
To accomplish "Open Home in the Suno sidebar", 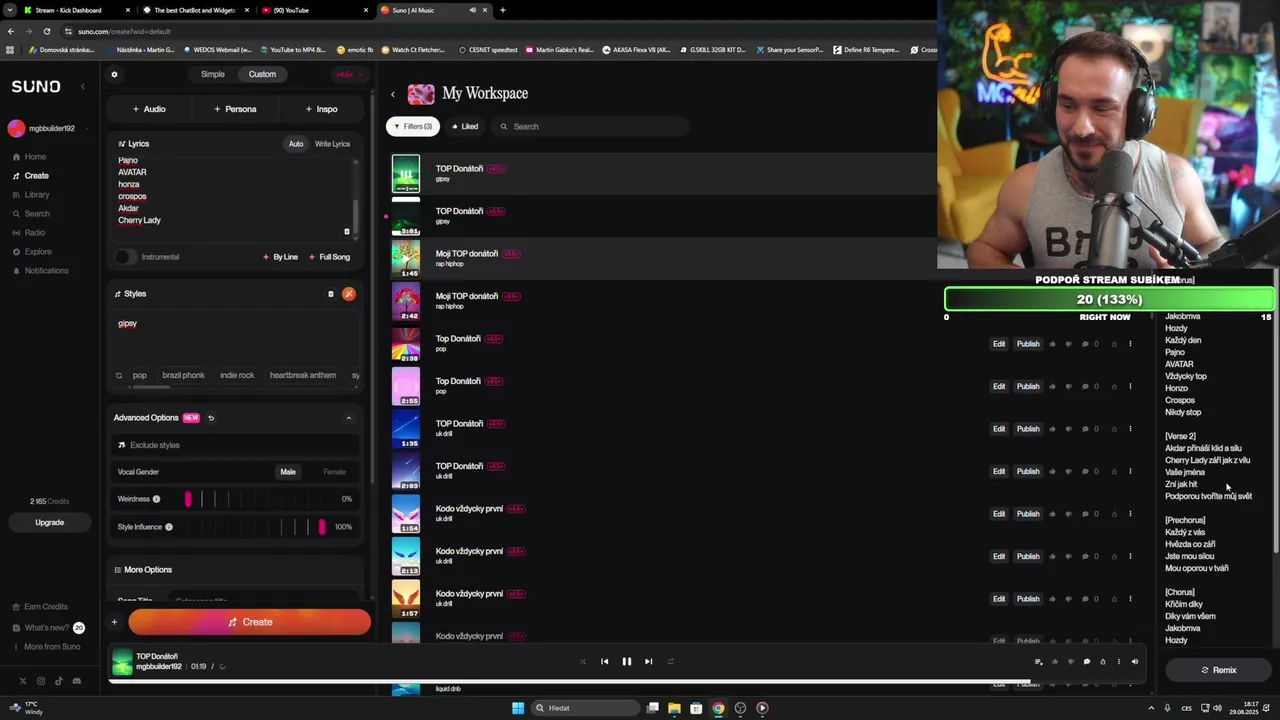I will tap(35, 157).
